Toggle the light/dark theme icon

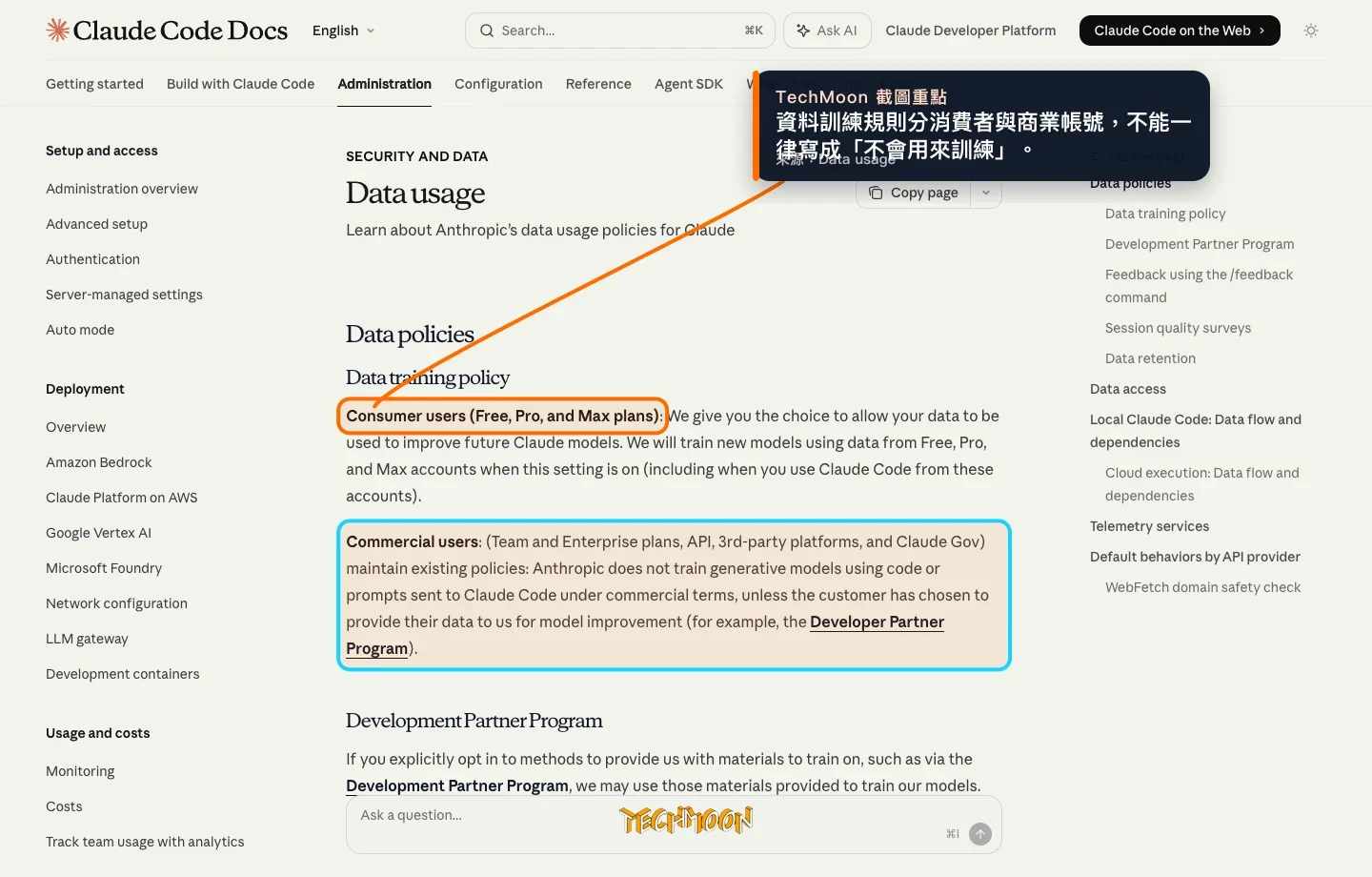(x=1311, y=31)
